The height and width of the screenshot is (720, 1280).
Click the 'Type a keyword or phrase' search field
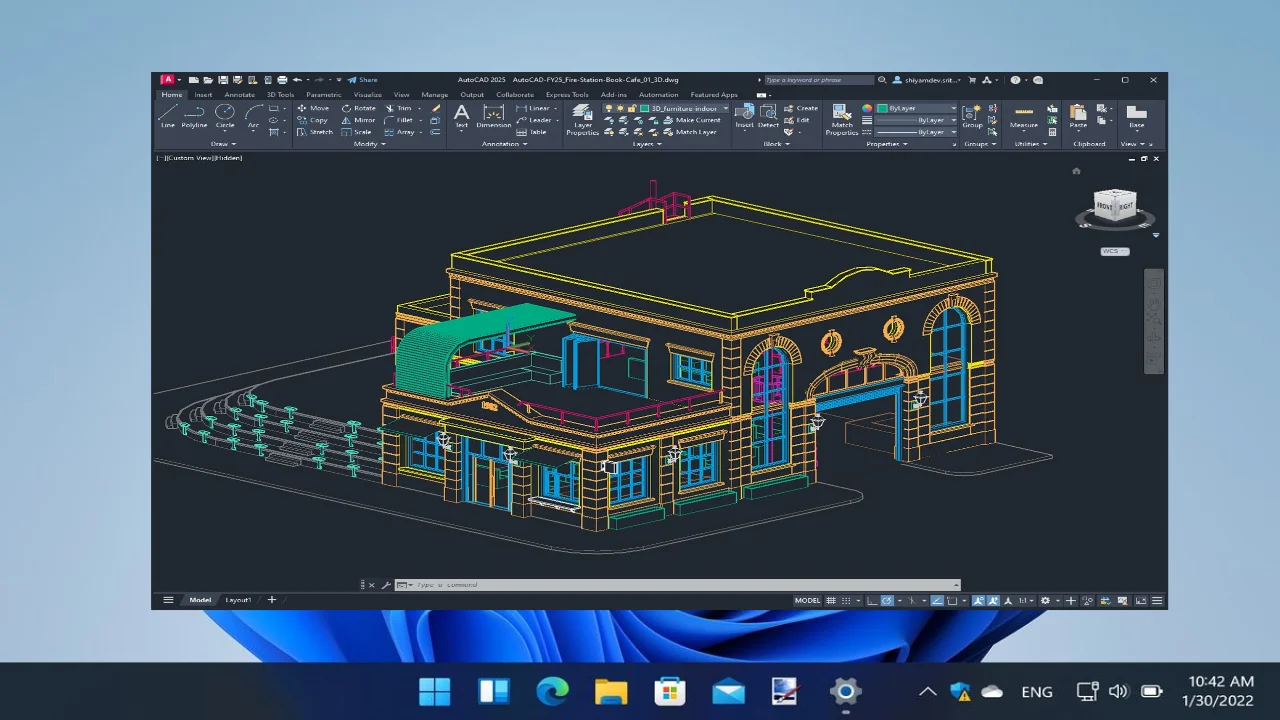(x=819, y=80)
